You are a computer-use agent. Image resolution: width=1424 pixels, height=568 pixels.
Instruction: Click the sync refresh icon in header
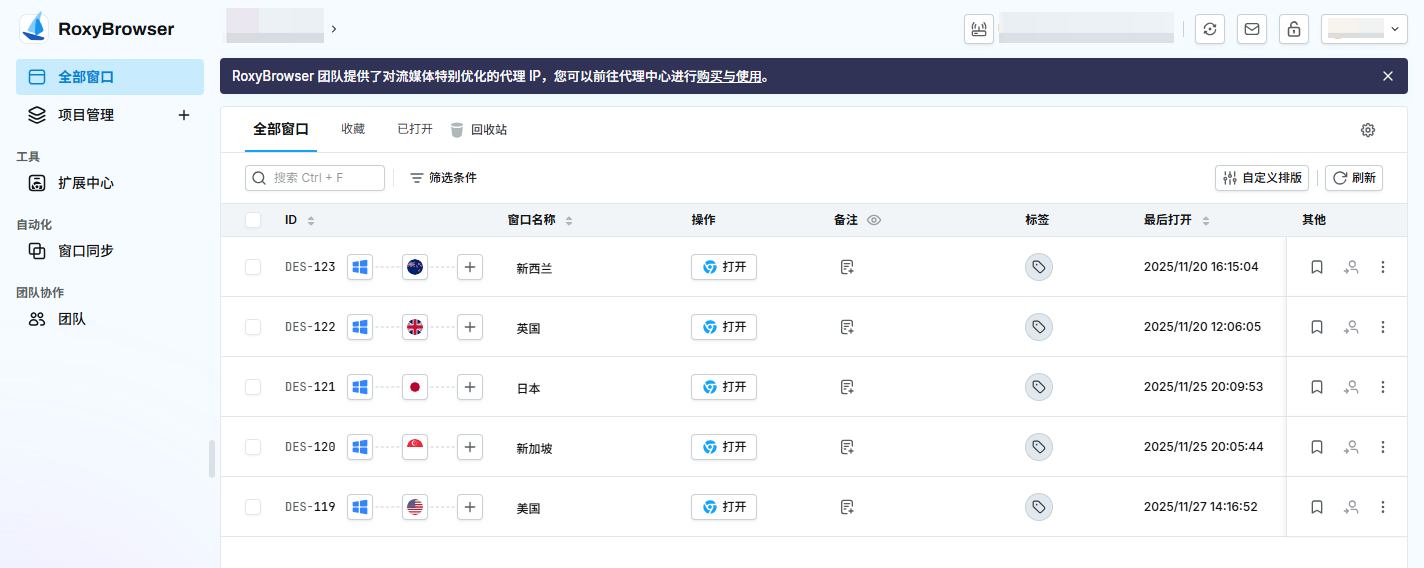[x=1210, y=29]
